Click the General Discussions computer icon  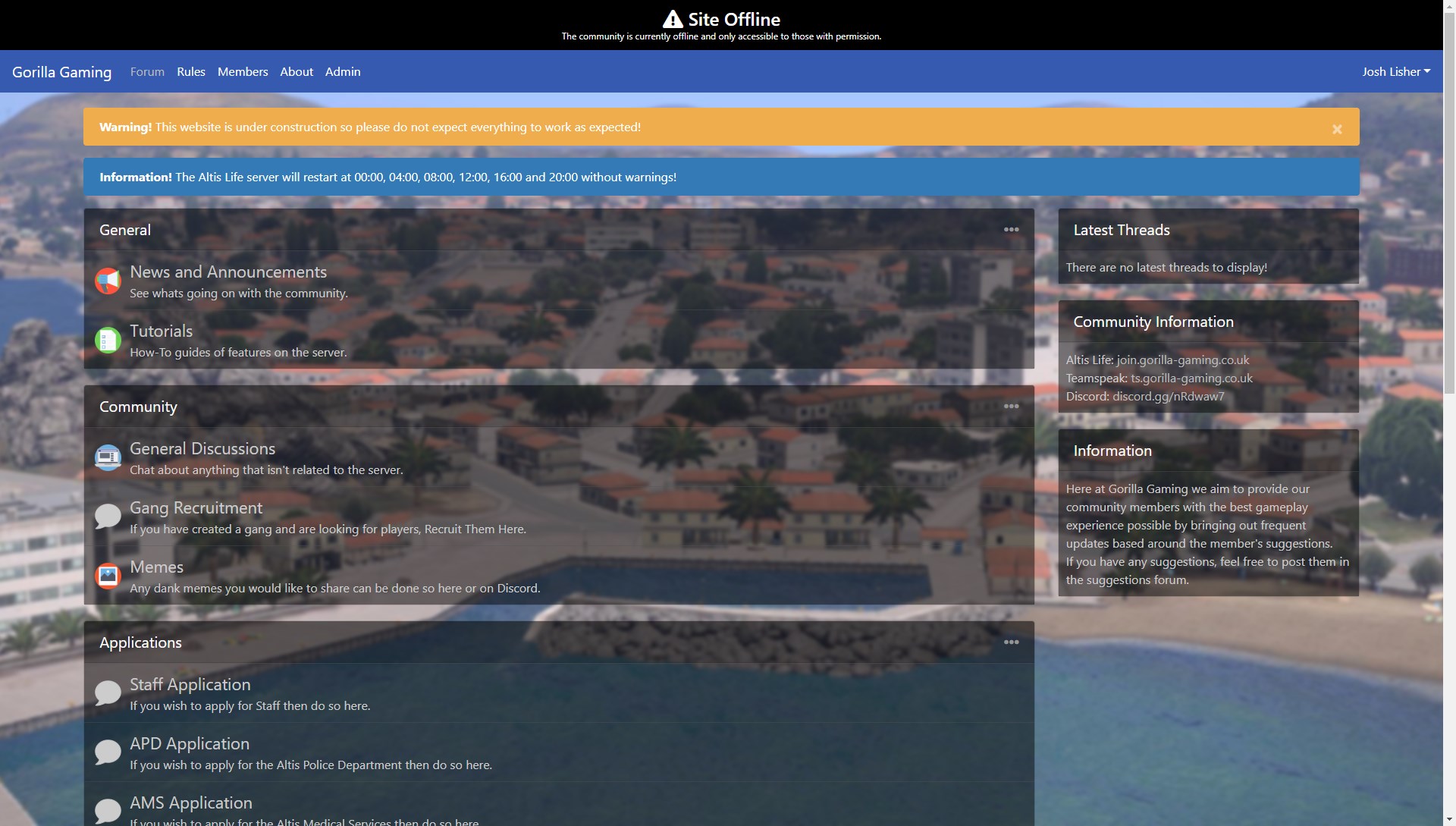tap(108, 458)
